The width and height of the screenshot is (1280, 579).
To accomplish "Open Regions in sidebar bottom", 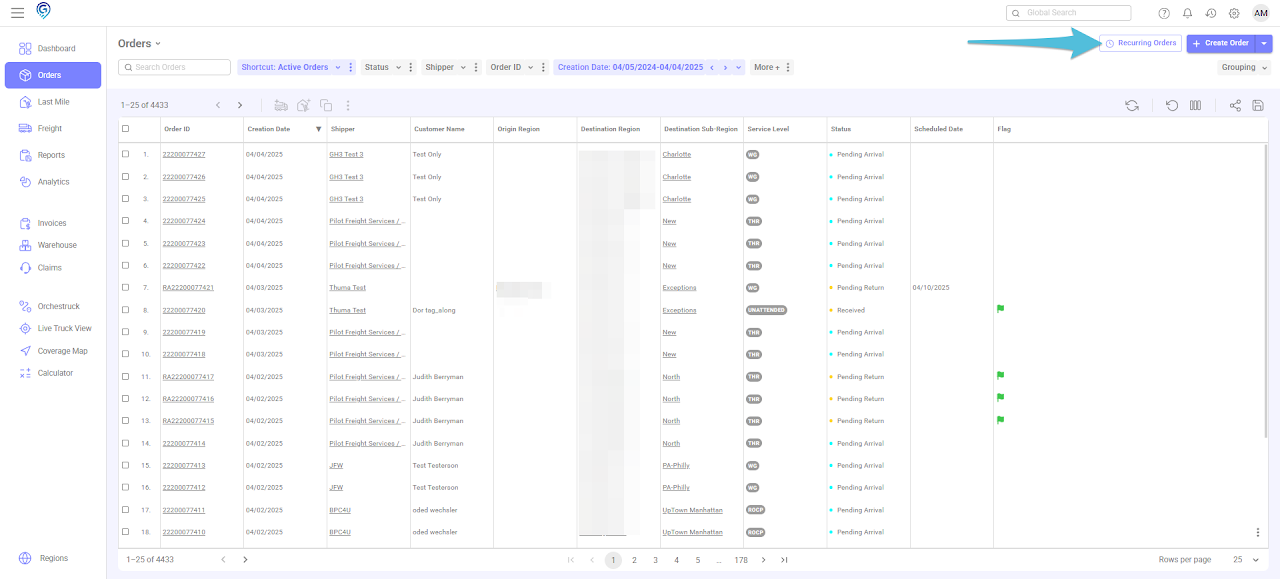I will pos(53,558).
